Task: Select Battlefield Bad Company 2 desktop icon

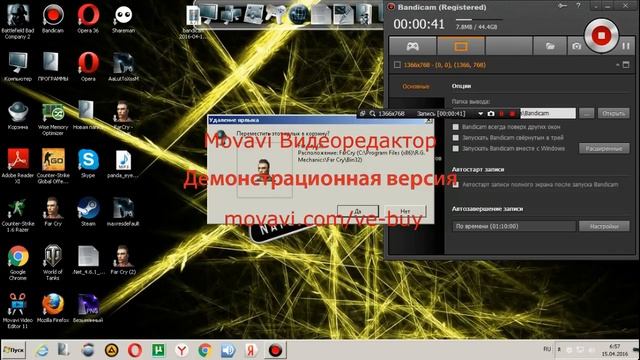Action: [x=18, y=21]
